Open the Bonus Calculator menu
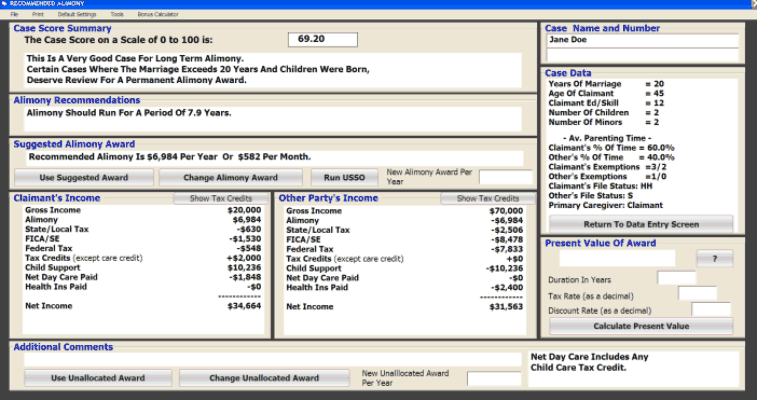Viewport: 757px width, 400px height. pyautogui.click(x=158, y=15)
